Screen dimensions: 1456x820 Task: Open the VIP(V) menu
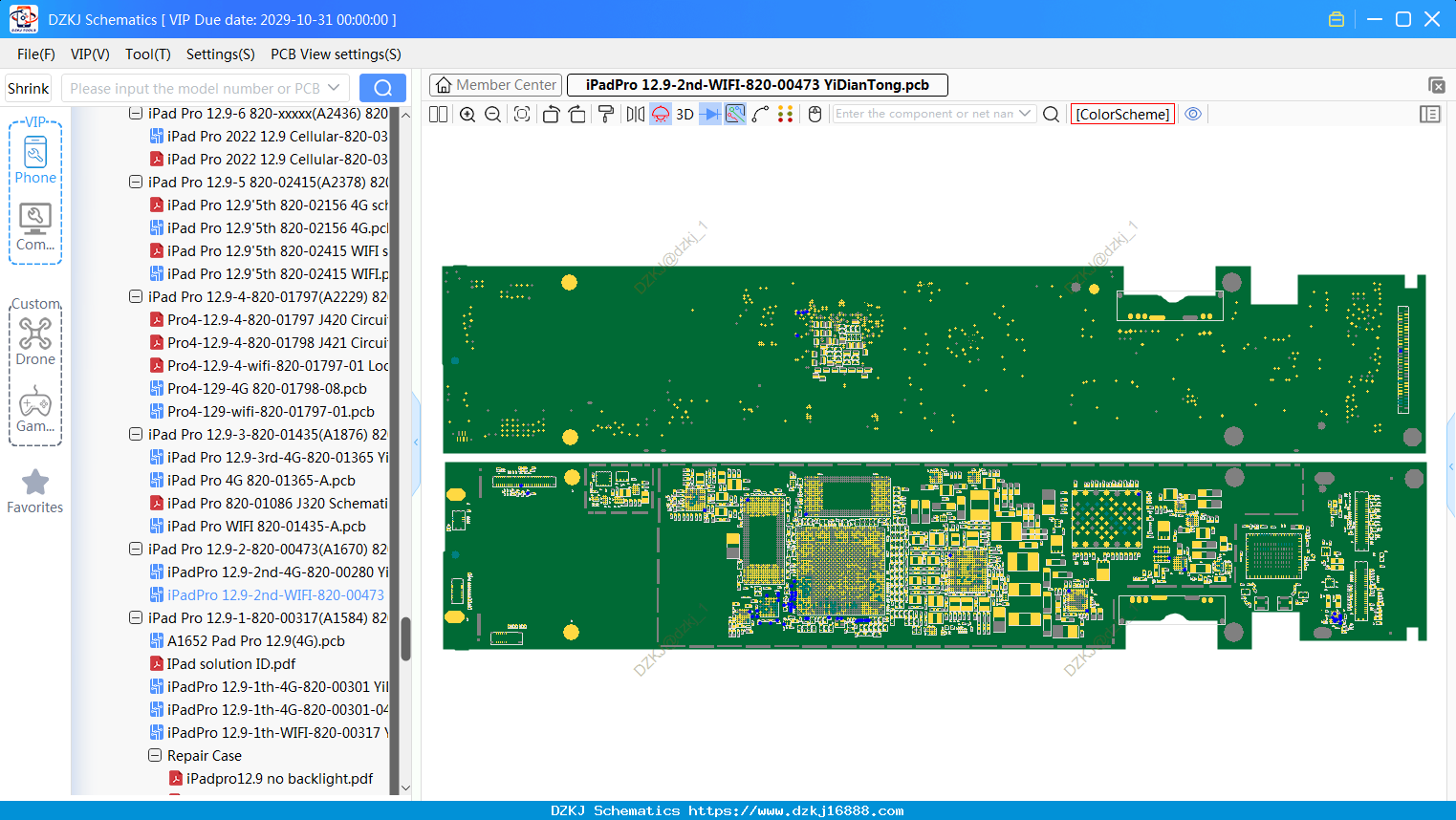click(90, 54)
